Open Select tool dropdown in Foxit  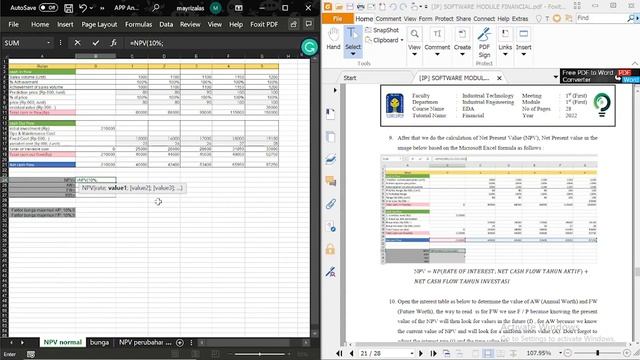pos(353,53)
